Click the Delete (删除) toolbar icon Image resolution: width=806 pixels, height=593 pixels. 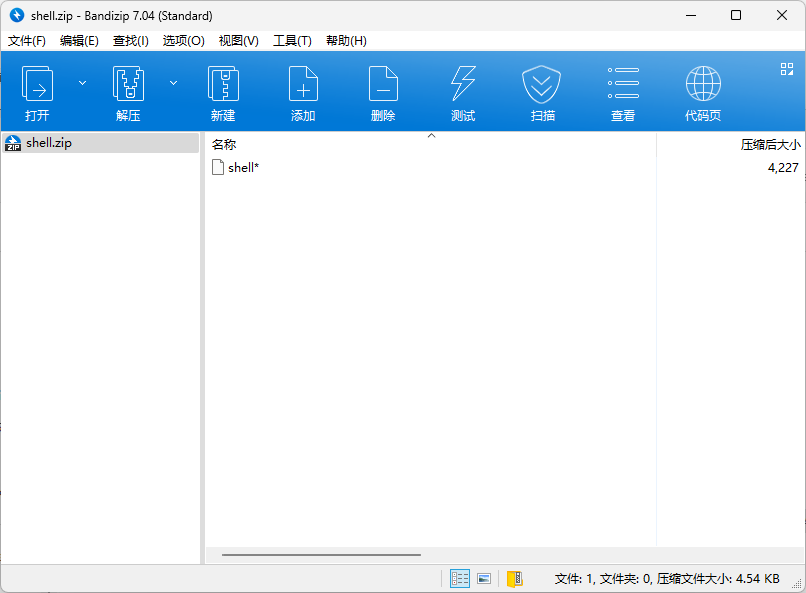pos(383,92)
